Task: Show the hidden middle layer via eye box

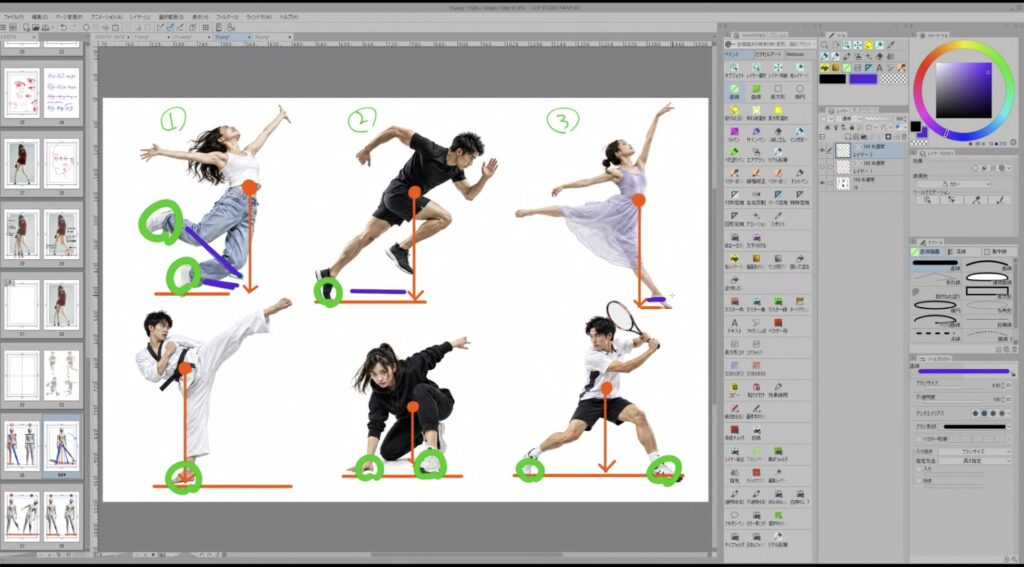Action: (x=822, y=167)
